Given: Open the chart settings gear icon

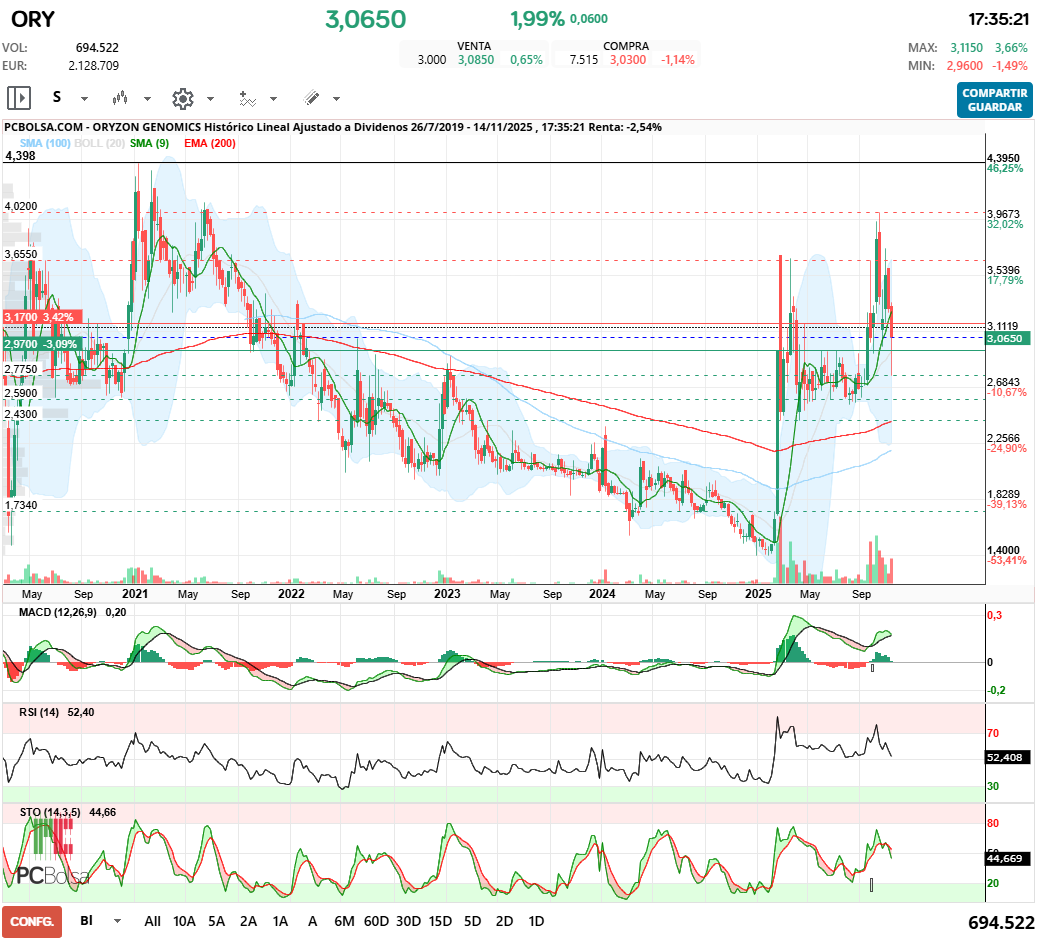Looking at the screenshot, I should tap(180, 97).
